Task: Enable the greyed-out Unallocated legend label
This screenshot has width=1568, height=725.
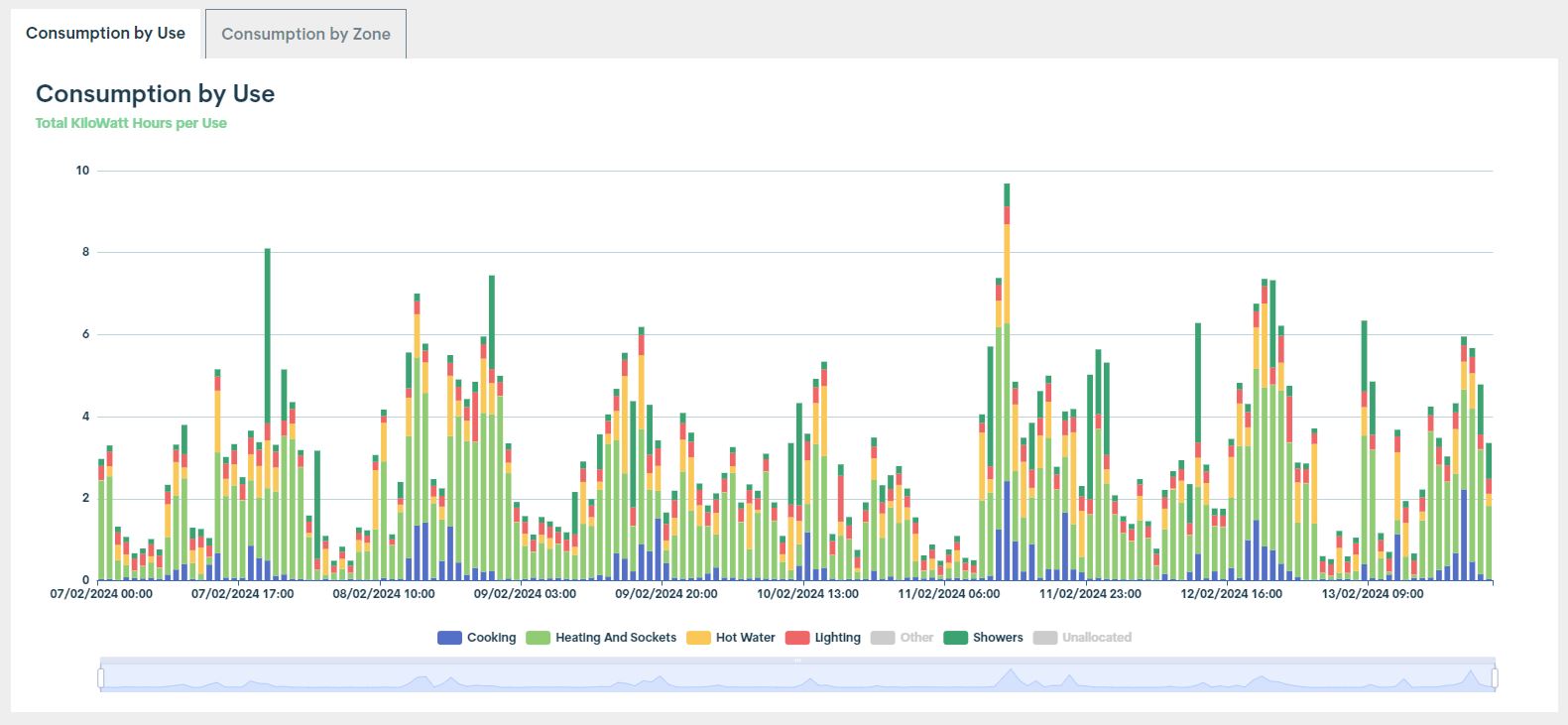Action: click(1096, 638)
